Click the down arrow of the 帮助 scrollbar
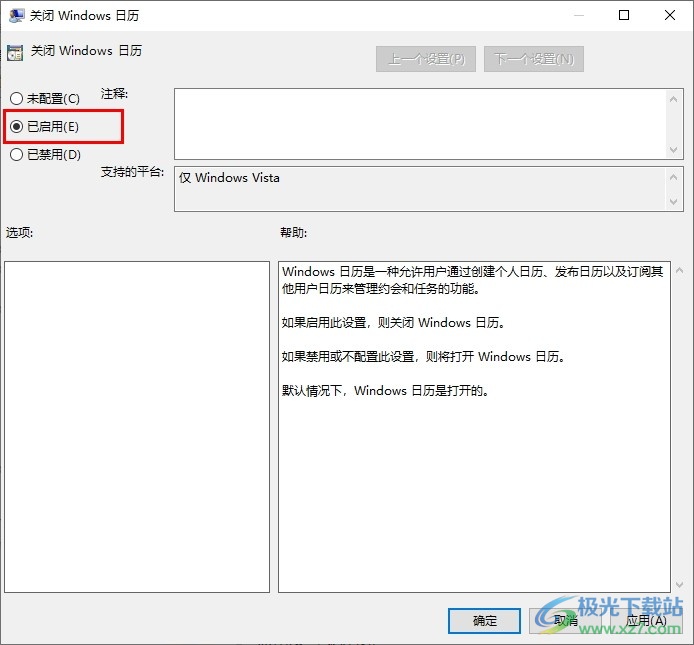This screenshot has height=645, width=694. coord(679,585)
